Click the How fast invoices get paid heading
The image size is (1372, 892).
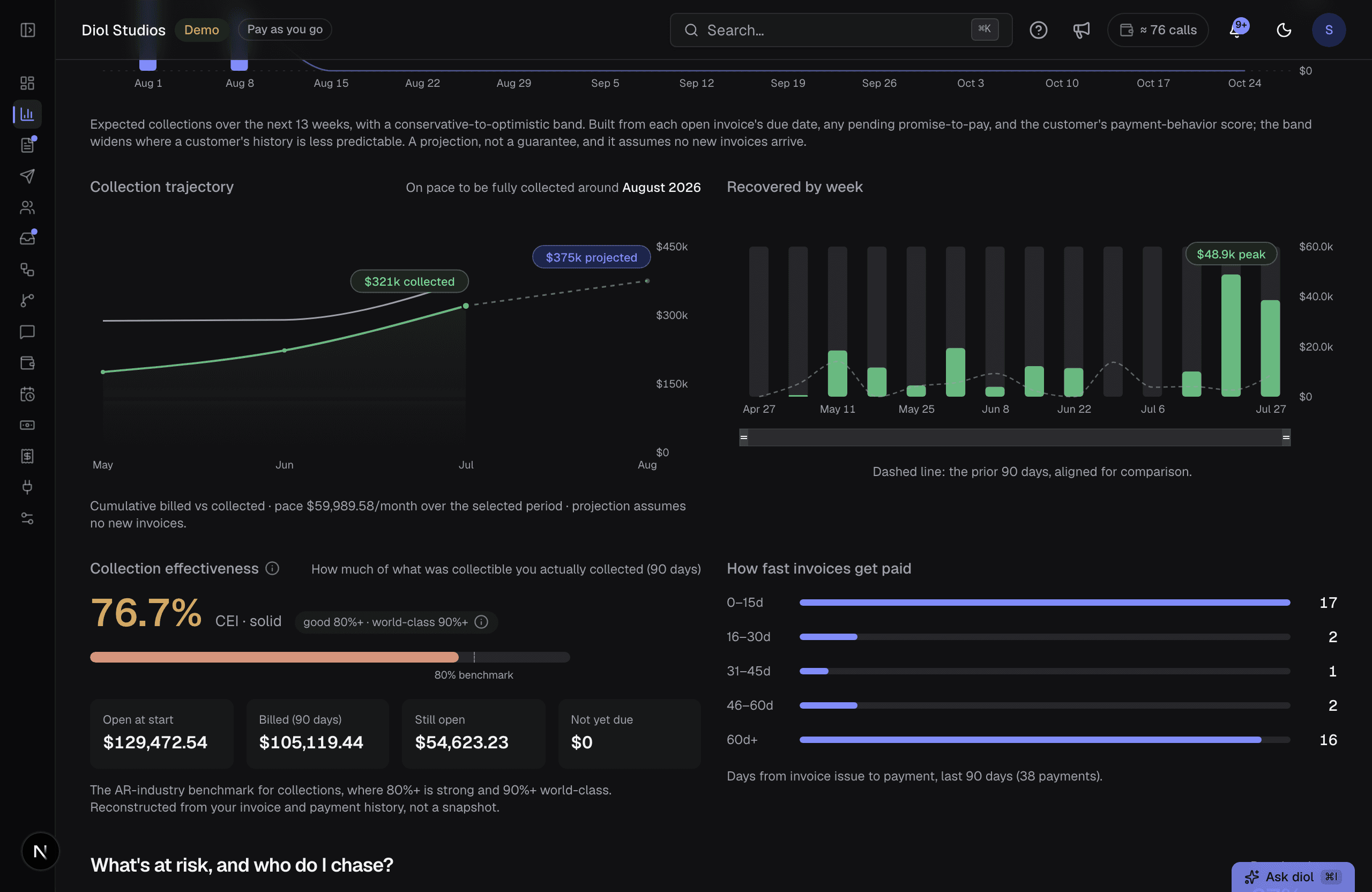[818, 569]
